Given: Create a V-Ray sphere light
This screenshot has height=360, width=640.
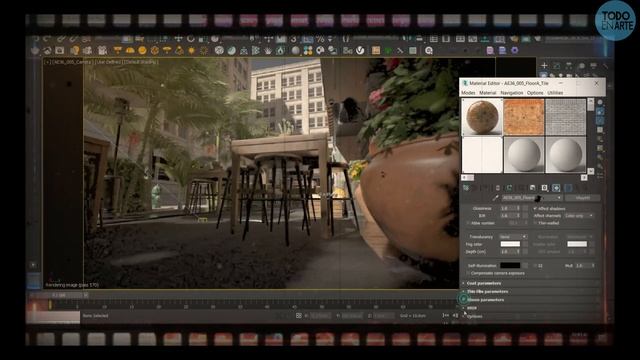Looking at the screenshot, I should (x=142, y=51).
